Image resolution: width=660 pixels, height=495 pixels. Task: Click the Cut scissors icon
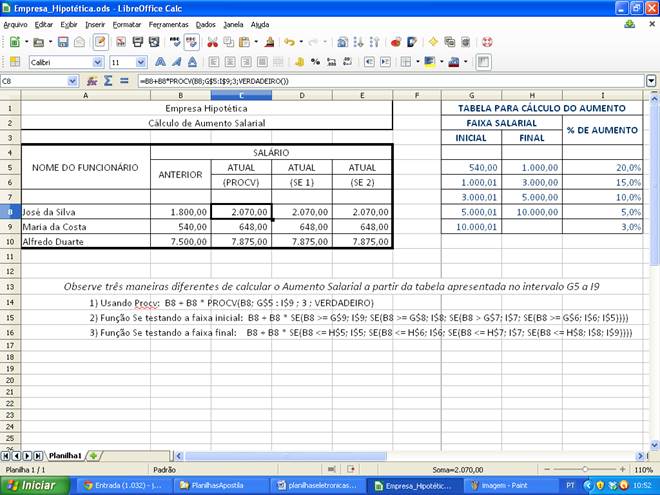pos(212,42)
